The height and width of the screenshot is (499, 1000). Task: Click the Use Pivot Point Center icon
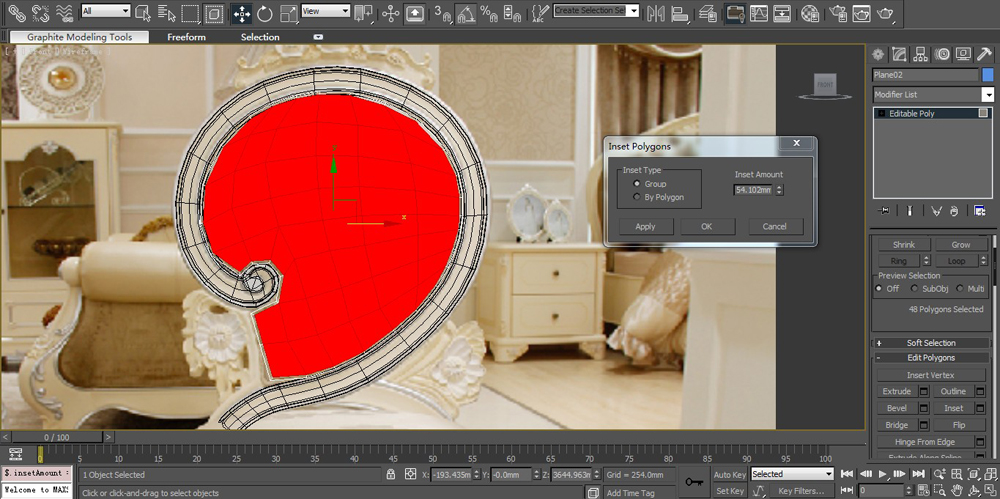coord(363,12)
